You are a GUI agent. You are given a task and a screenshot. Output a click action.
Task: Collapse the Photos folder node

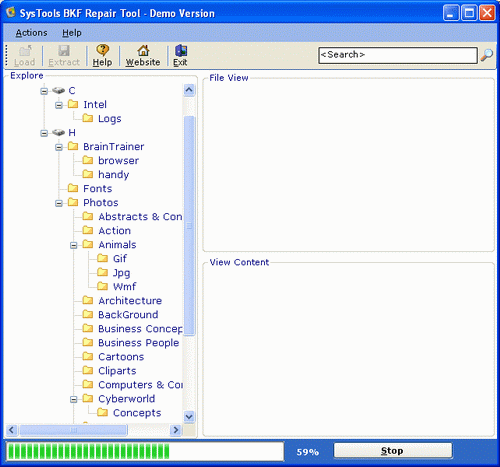59,203
